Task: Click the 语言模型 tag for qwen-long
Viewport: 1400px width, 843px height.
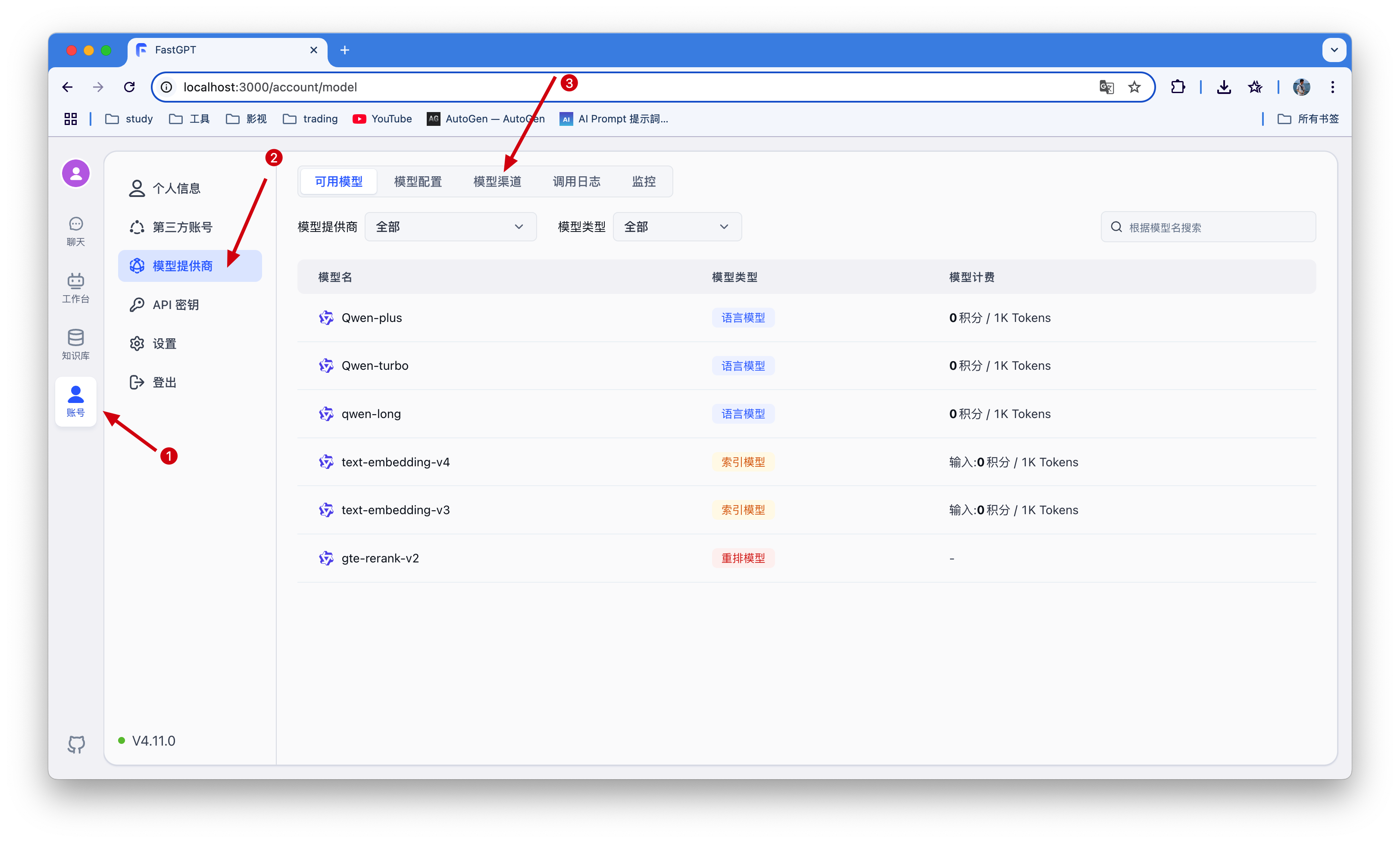Action: pos(743,414)
